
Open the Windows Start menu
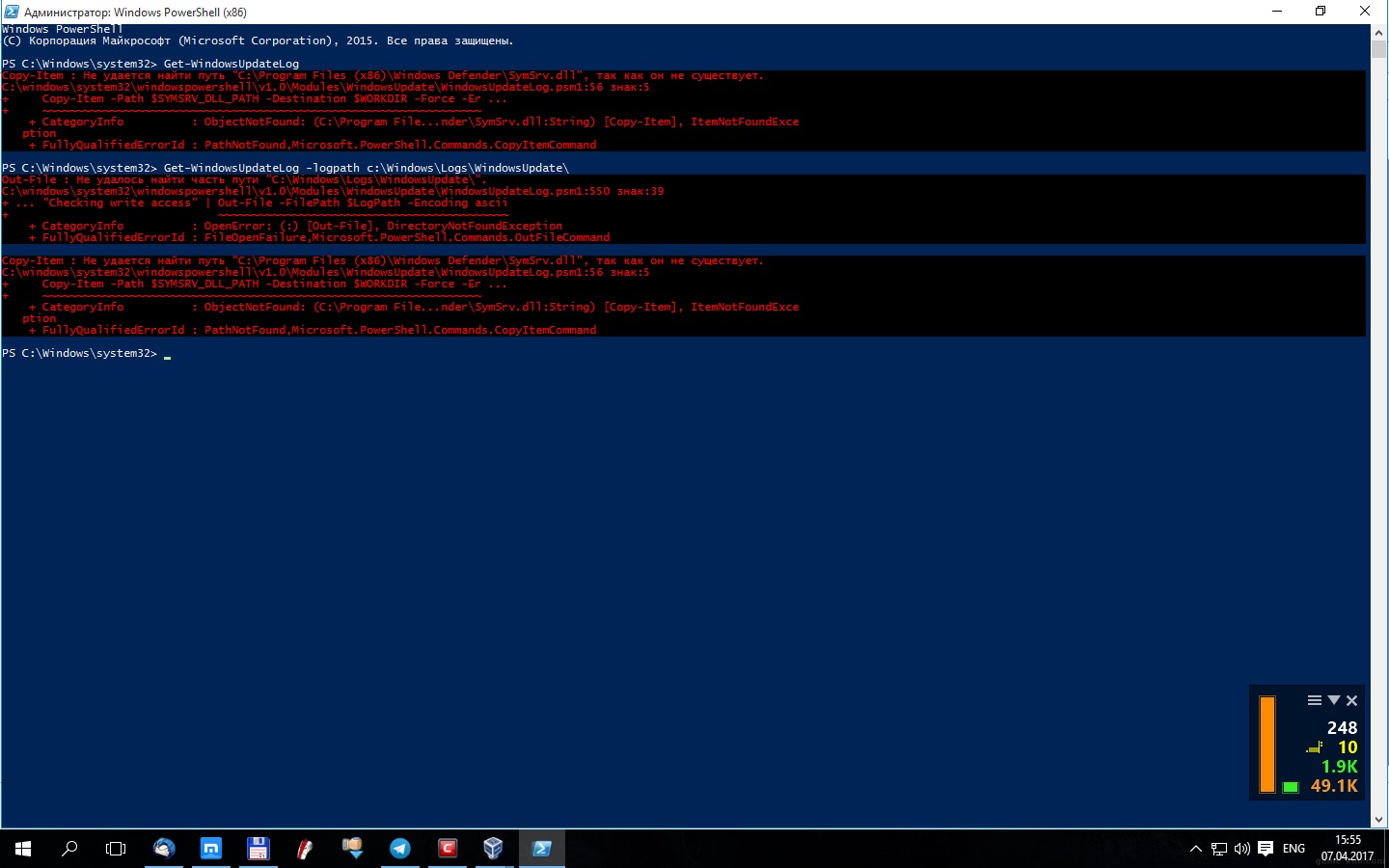click(23, 849)
